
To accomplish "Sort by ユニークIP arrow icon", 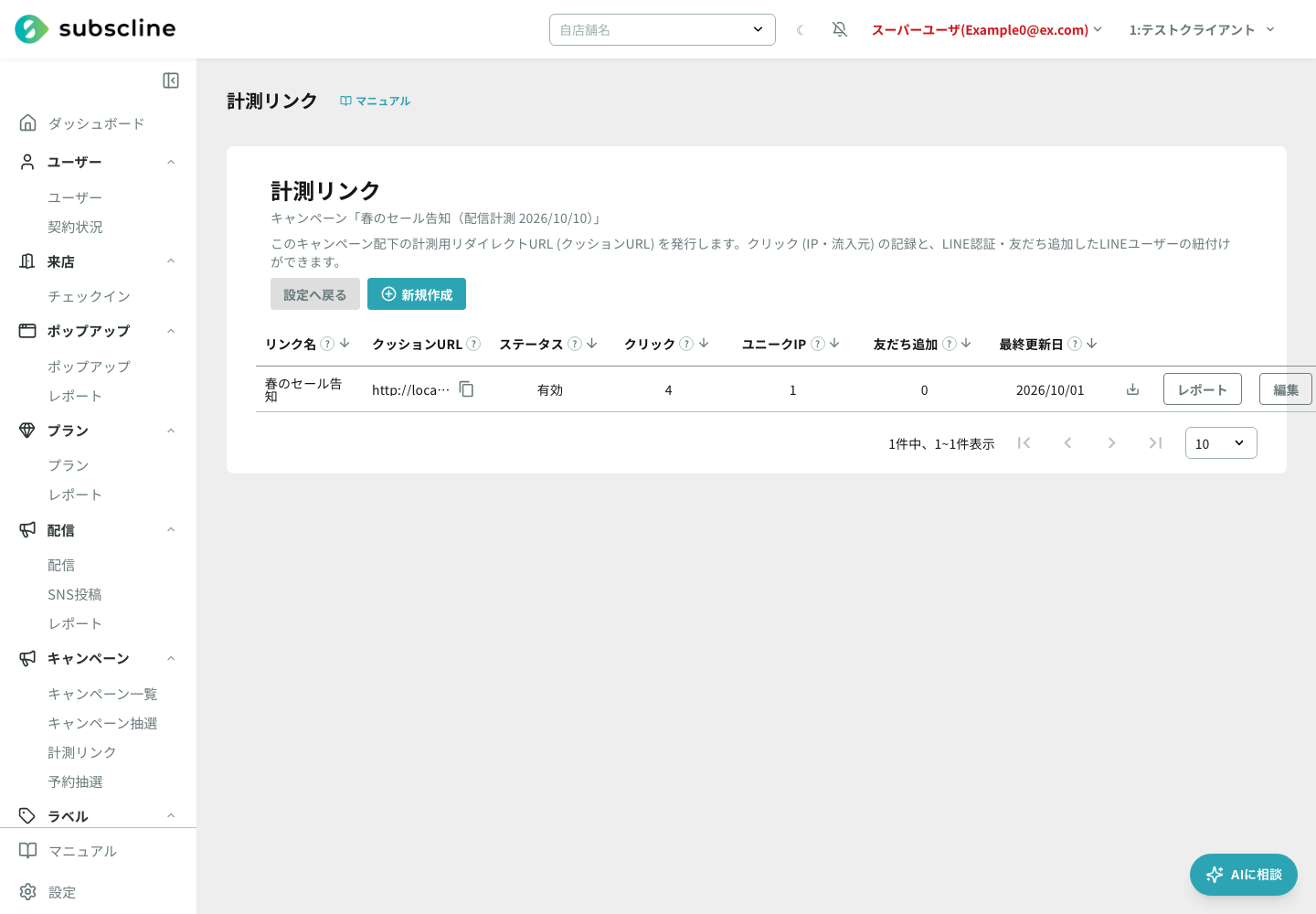I will 834,344.
